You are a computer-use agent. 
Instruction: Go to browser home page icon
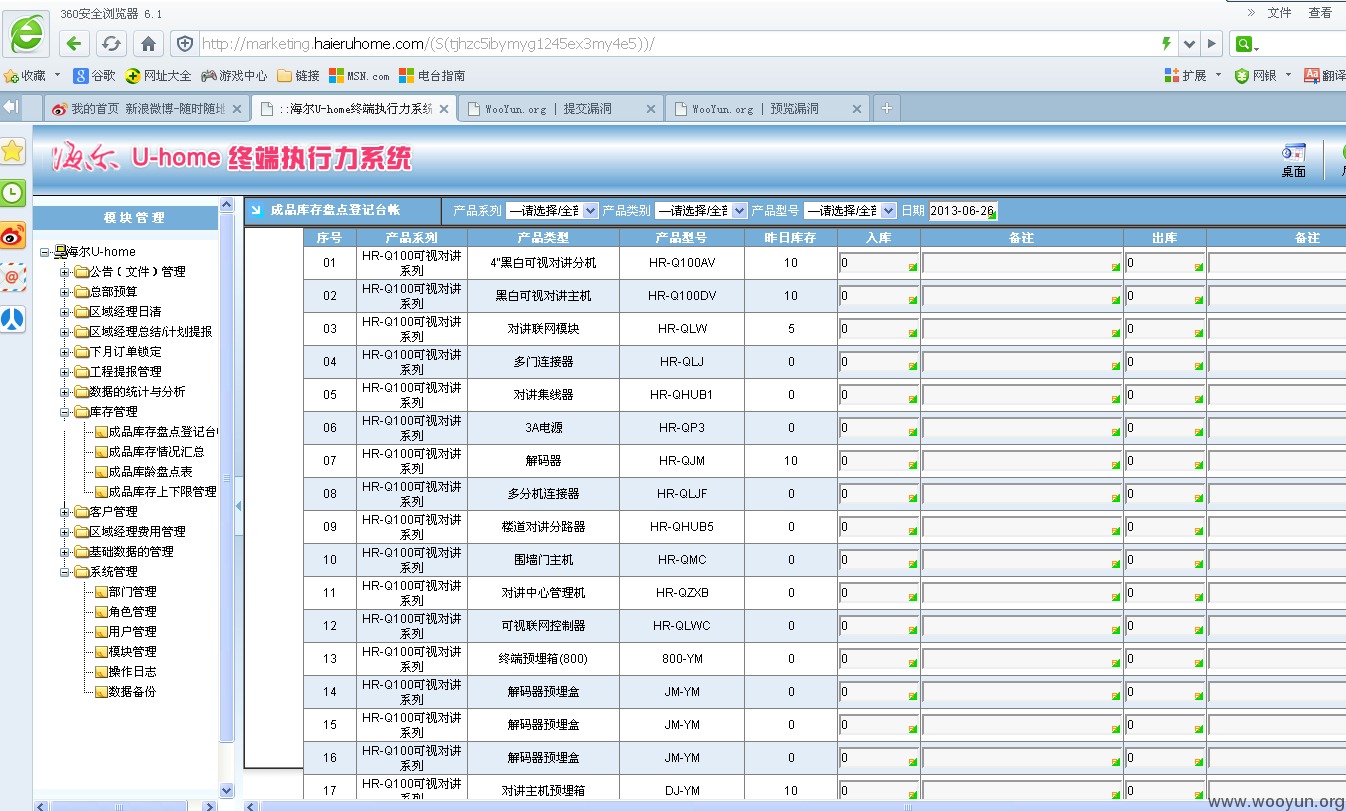click(x=148, y=43)
